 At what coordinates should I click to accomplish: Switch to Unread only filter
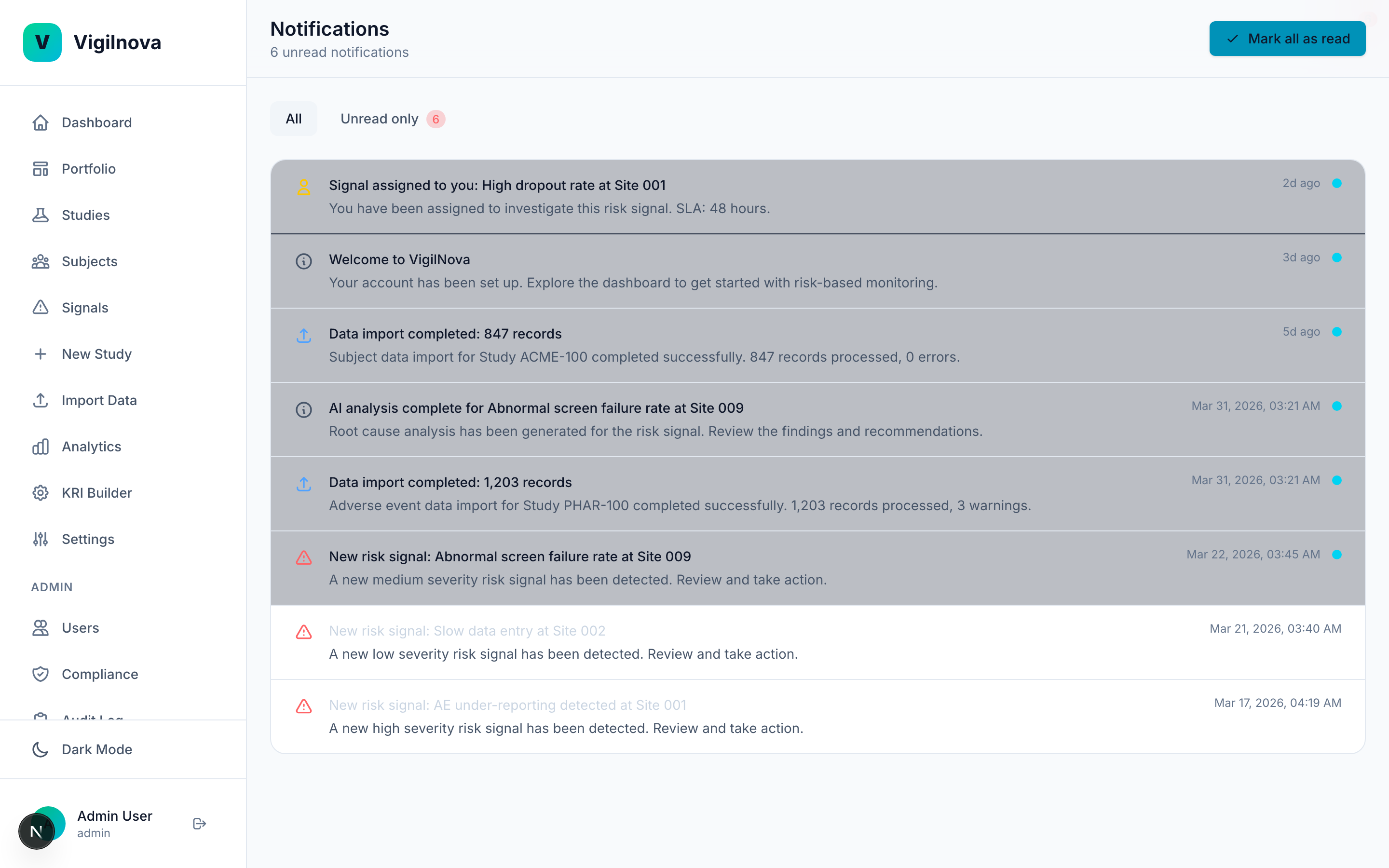(380, 119)
